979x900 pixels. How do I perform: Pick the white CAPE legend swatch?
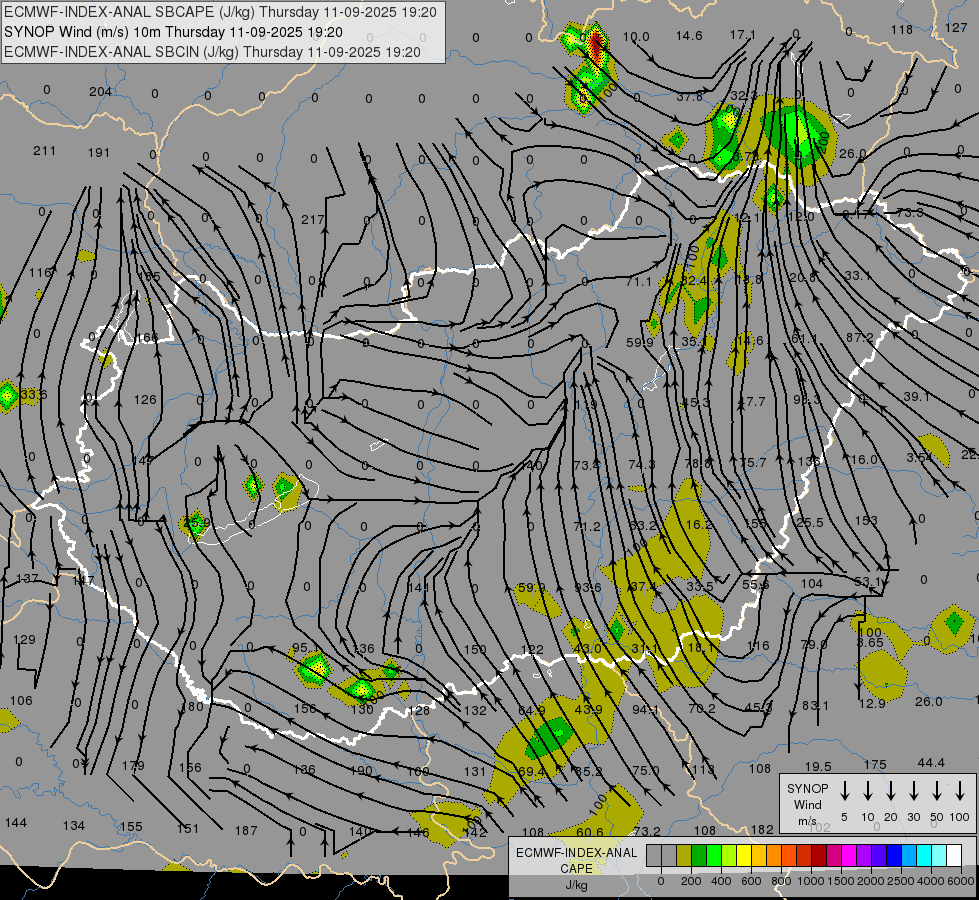tap(953, 856)
